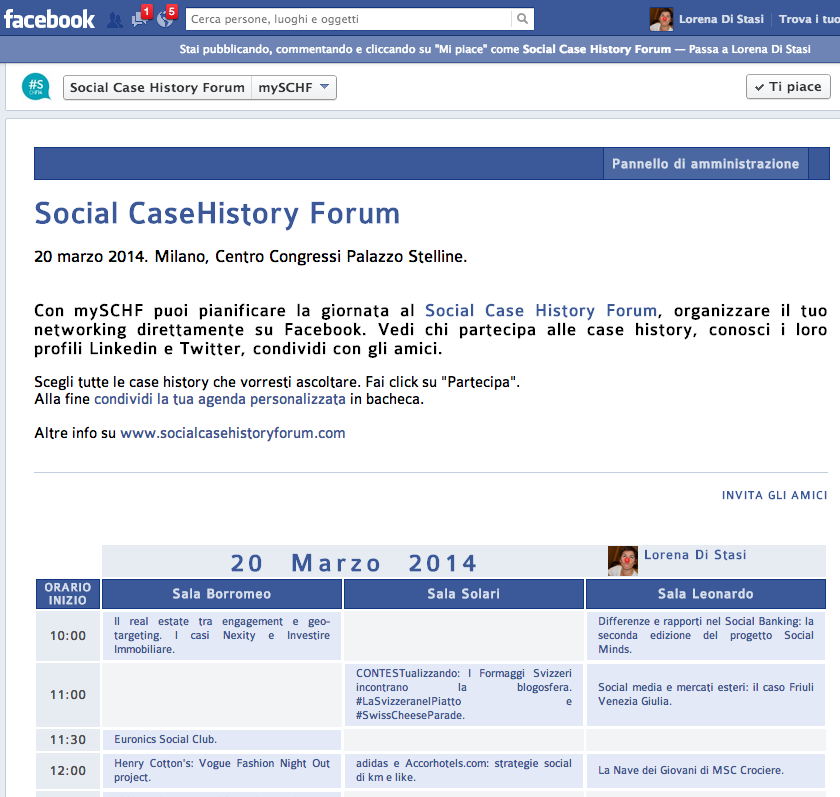The height and width of the screenshot is (797, 840).
Task: Open the "Trova i tuoi" menu item
Action: (x=809, y=19)
